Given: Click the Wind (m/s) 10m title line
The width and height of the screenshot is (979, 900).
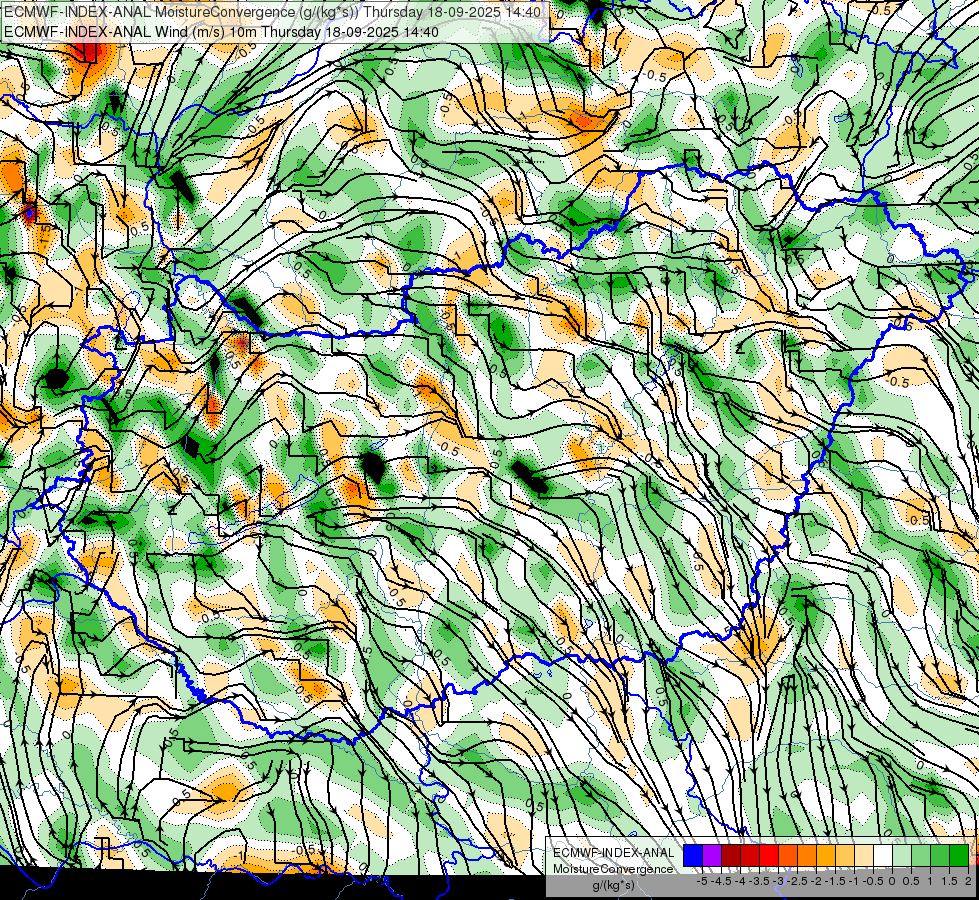Looking at the screenshot, I should coord(221,32).
